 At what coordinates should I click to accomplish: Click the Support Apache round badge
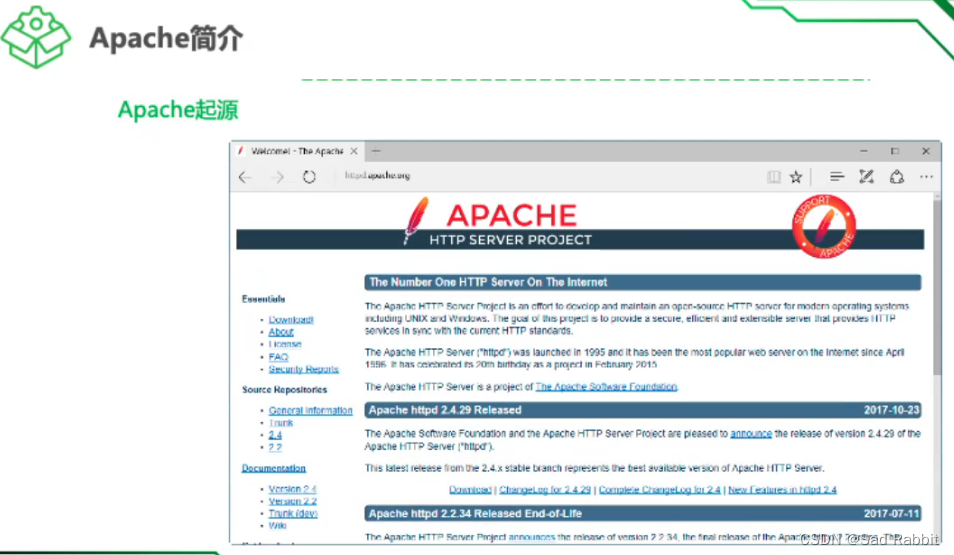pos(823,226)
